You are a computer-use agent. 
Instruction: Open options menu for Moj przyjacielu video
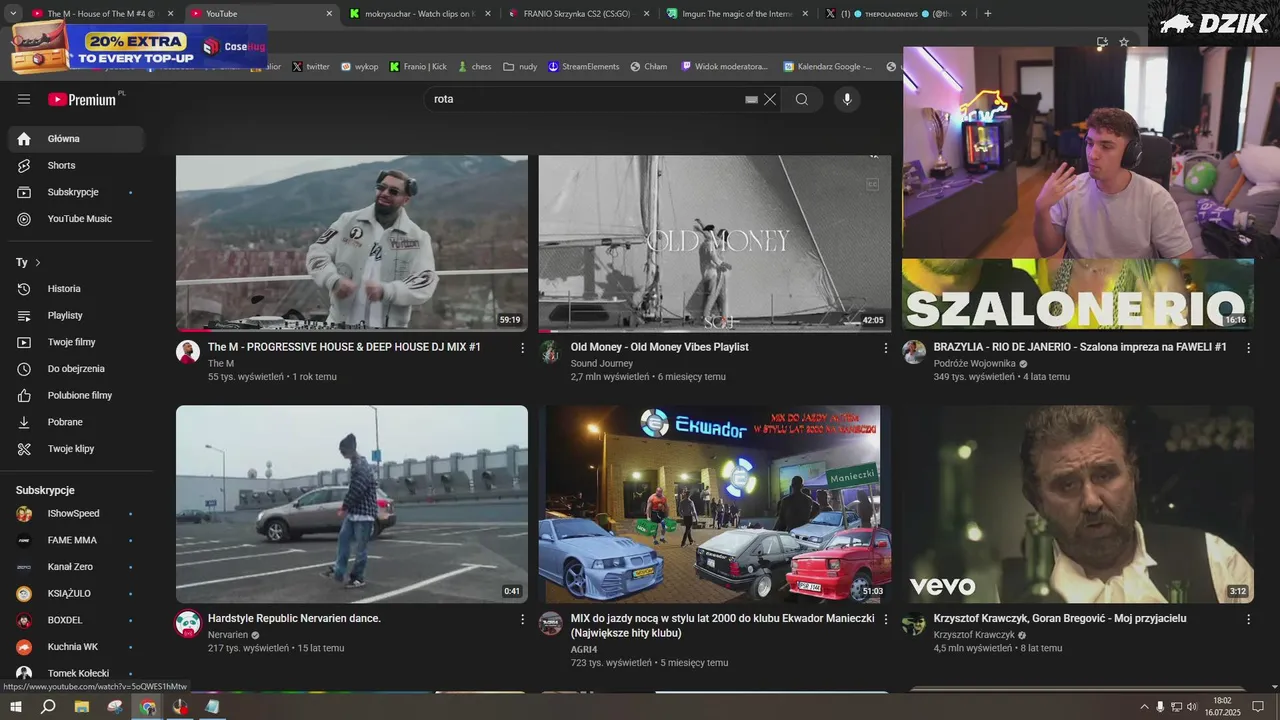1248,620
